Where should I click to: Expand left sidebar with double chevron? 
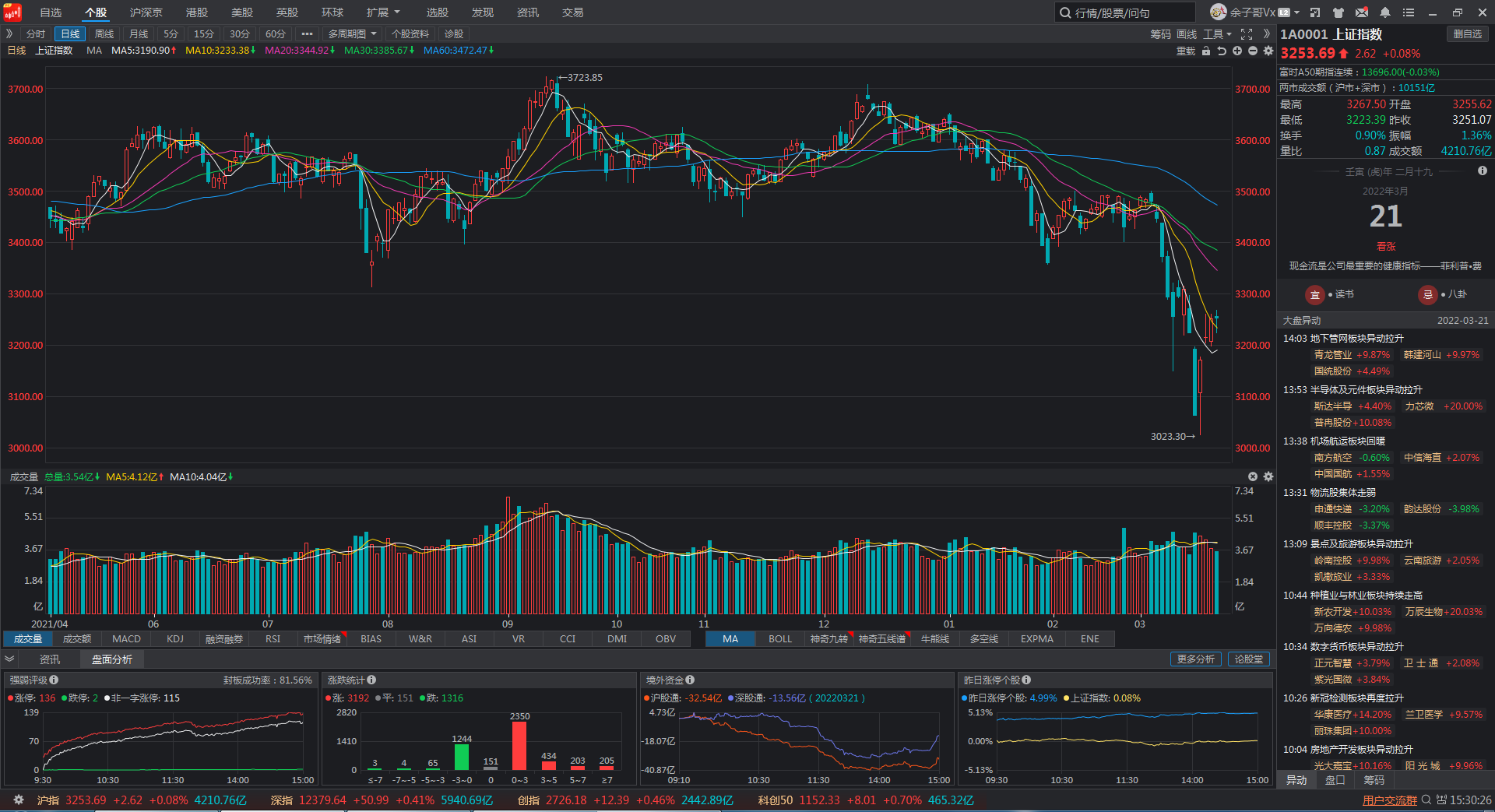click(x=9, y=34)
